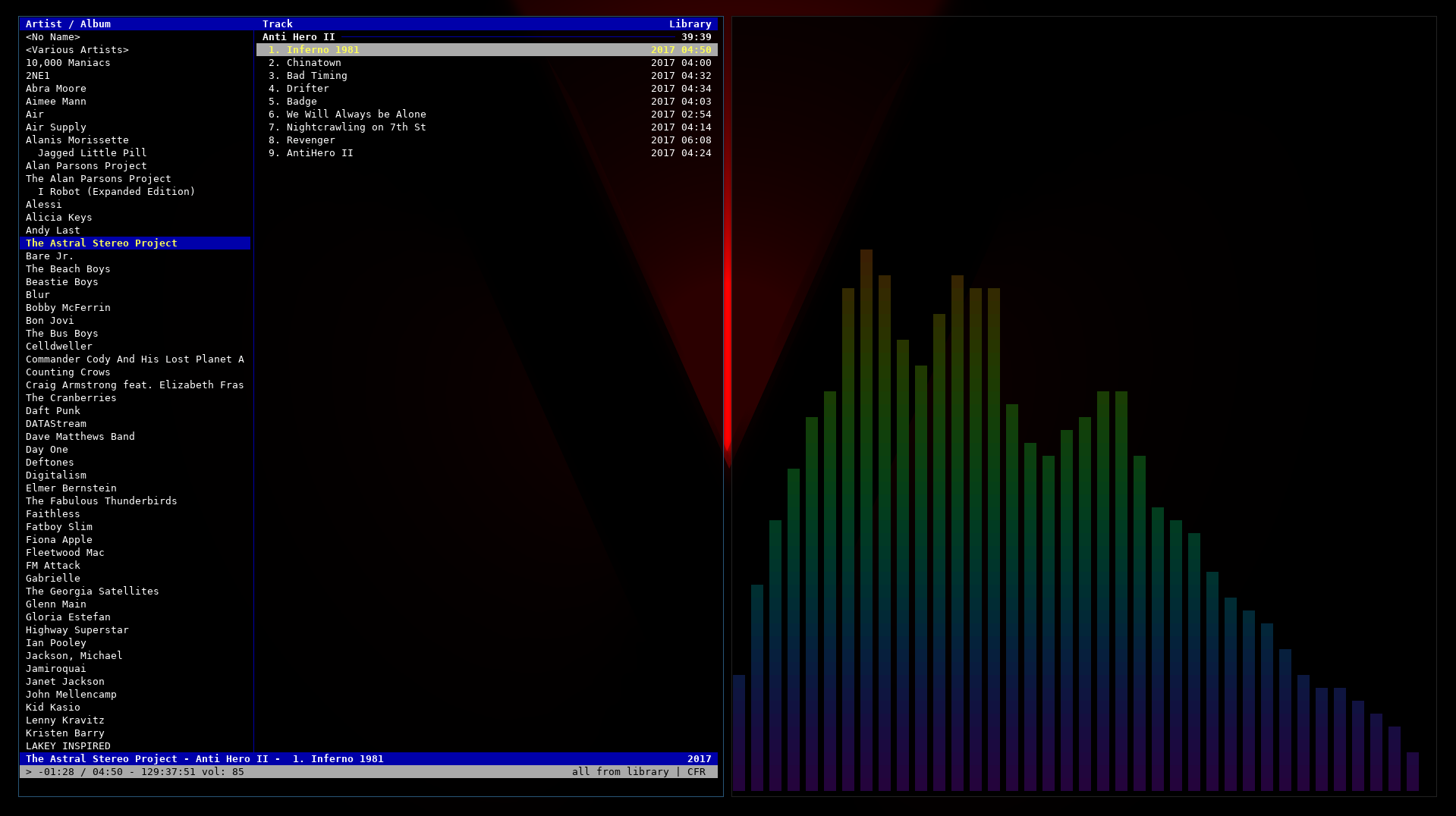Toggle the 'all from library' play mode
The width and height of the screenshot is (1456, 816).
(x=620, y=772)
